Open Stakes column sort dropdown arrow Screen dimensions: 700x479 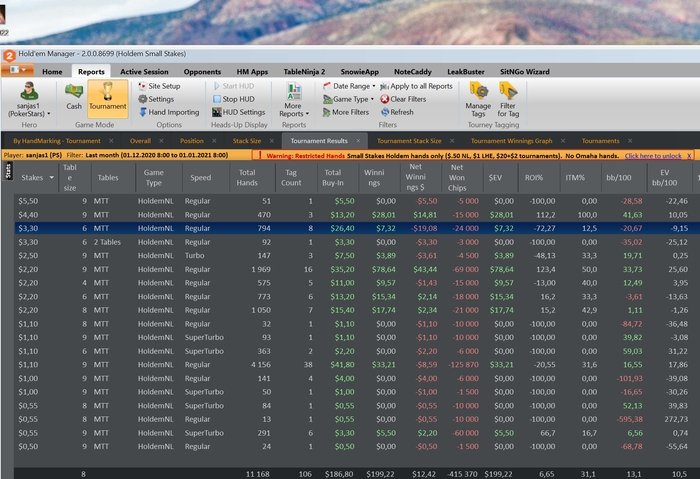(x=51, y=178)
